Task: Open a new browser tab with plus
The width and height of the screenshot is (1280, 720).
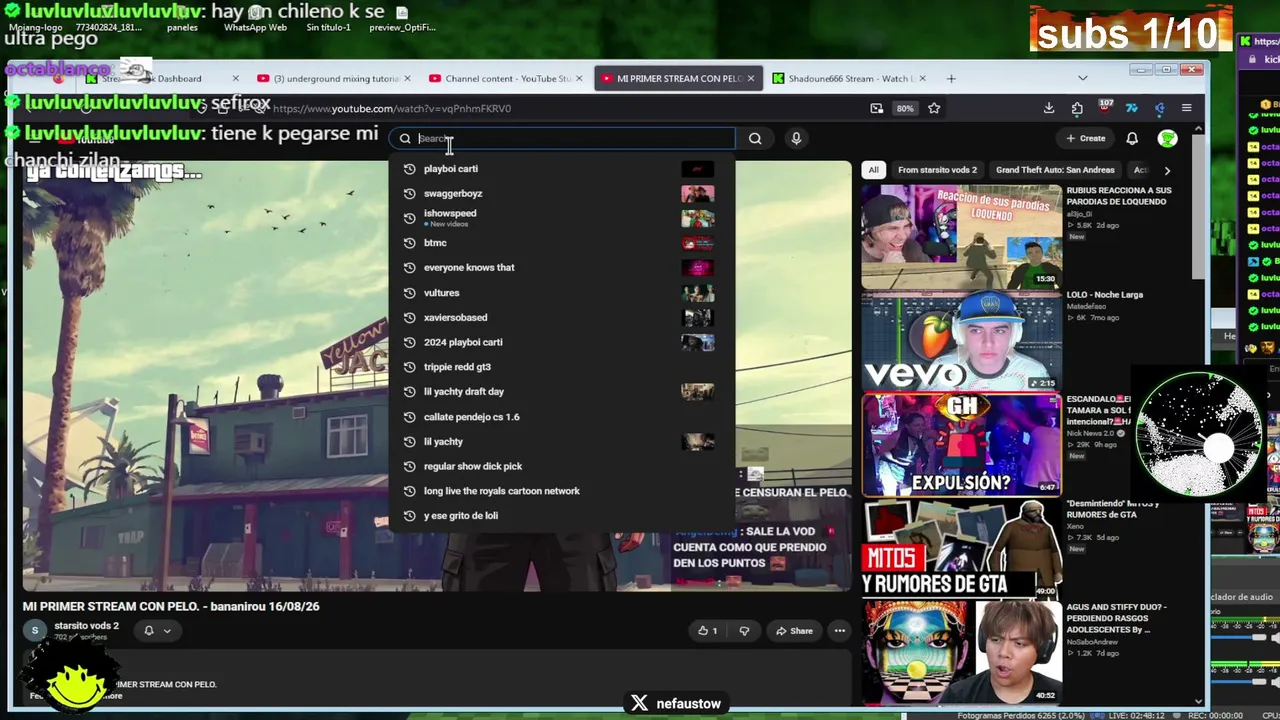Action: coord(951,78)
